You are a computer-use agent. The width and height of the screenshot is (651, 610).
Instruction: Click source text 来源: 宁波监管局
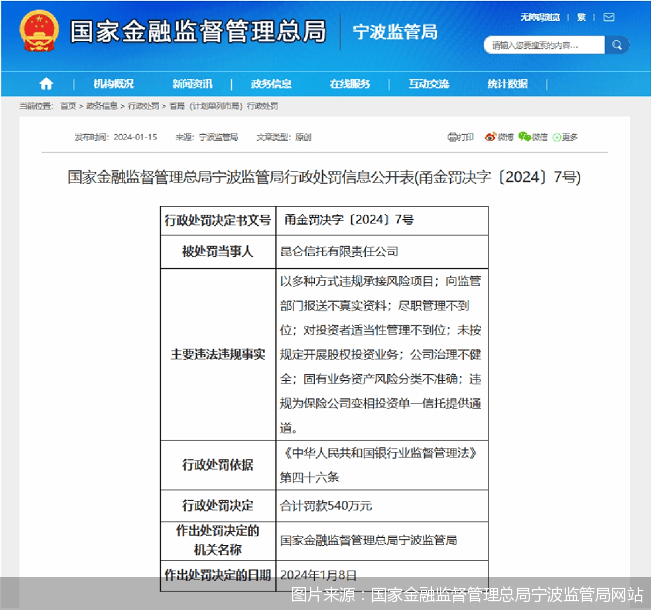pyautogui.click(x=207, y=137)
